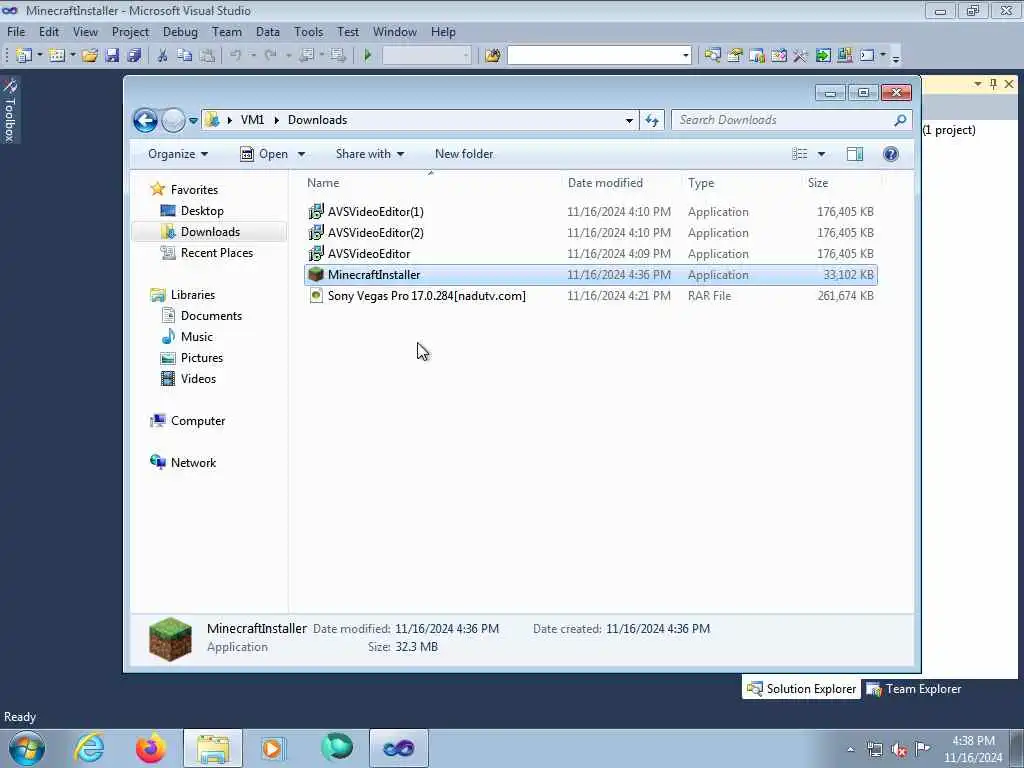Open recent pages dropdown next to Forward
Image resolution: width=1024 pixels, height=768 pixels.
click(193, 121)
